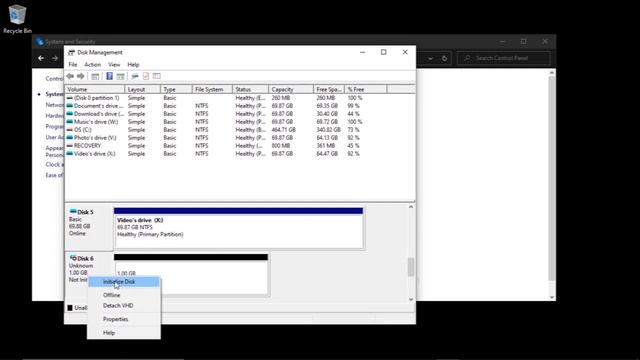Click the 800 MB capacity cell
Viewport: 640px width, 360px height.
point(281,146)
